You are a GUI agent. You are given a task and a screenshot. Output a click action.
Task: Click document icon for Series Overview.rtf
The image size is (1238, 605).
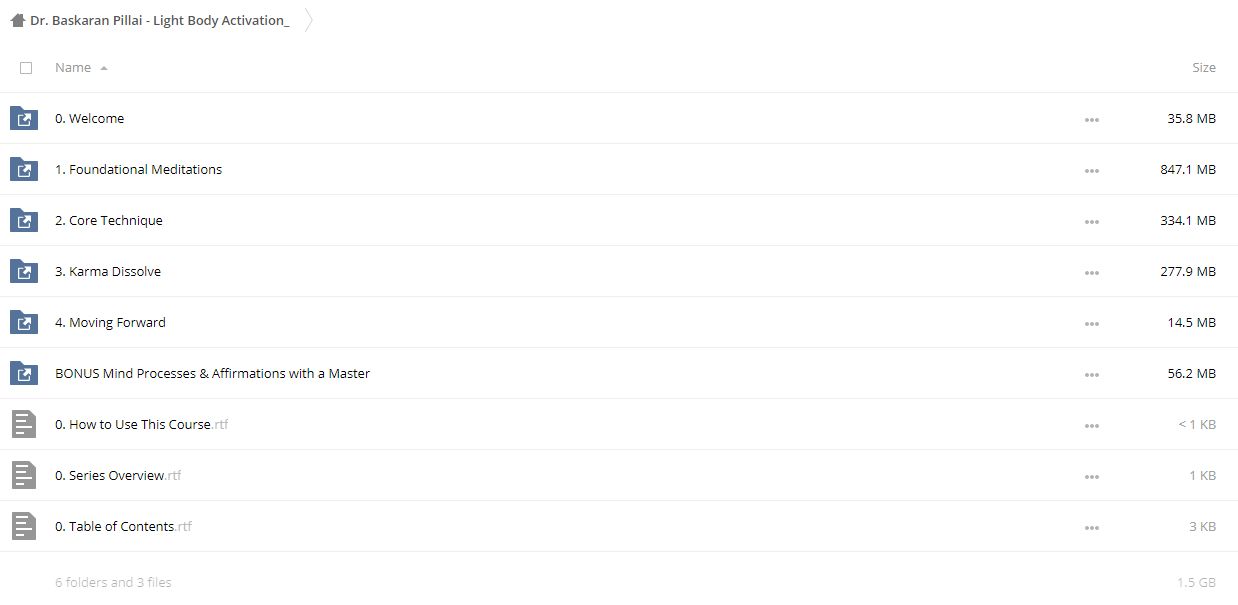click(x=24, y=475)
